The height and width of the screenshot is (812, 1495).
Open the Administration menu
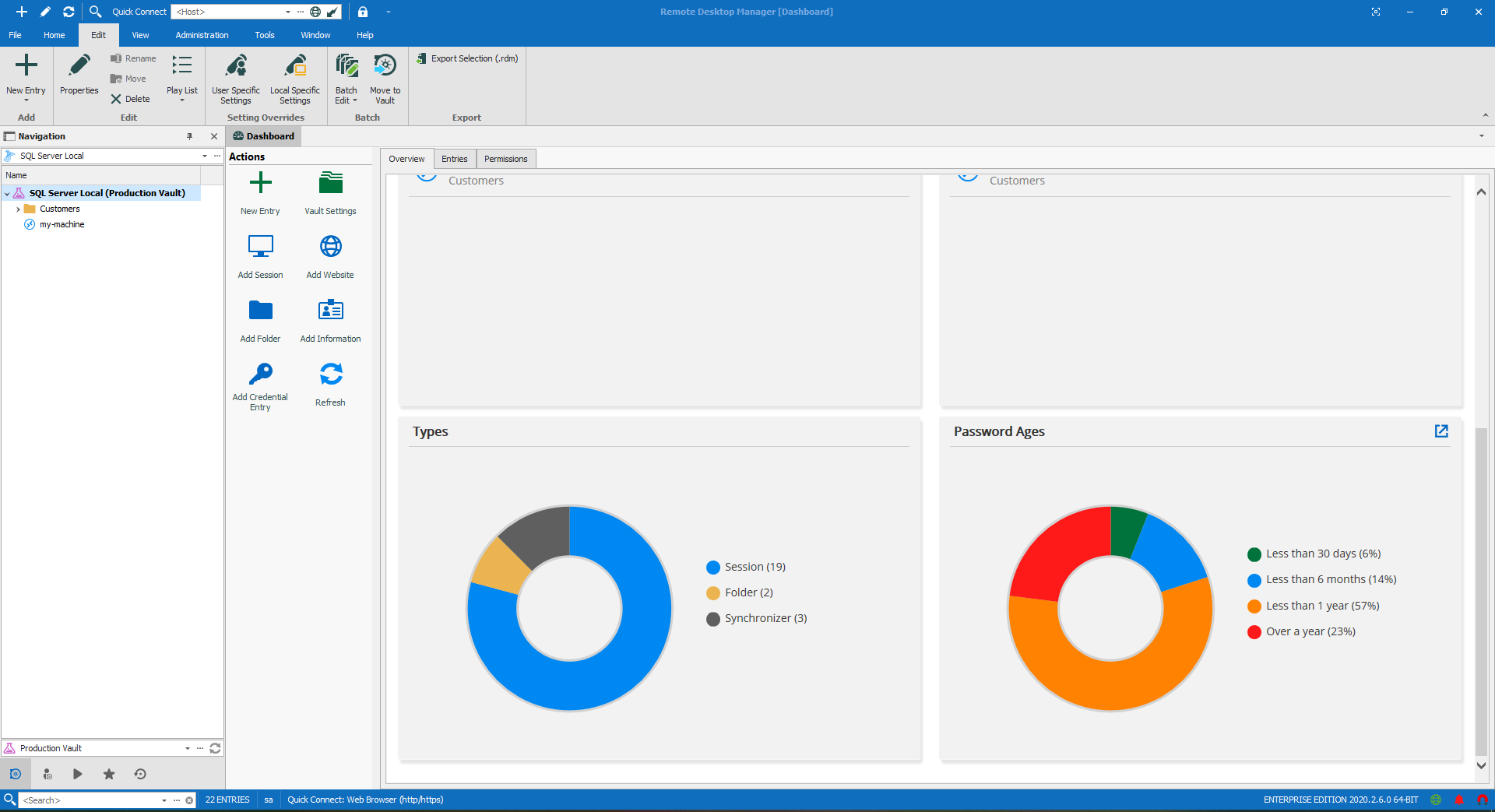tap(202, 35)
